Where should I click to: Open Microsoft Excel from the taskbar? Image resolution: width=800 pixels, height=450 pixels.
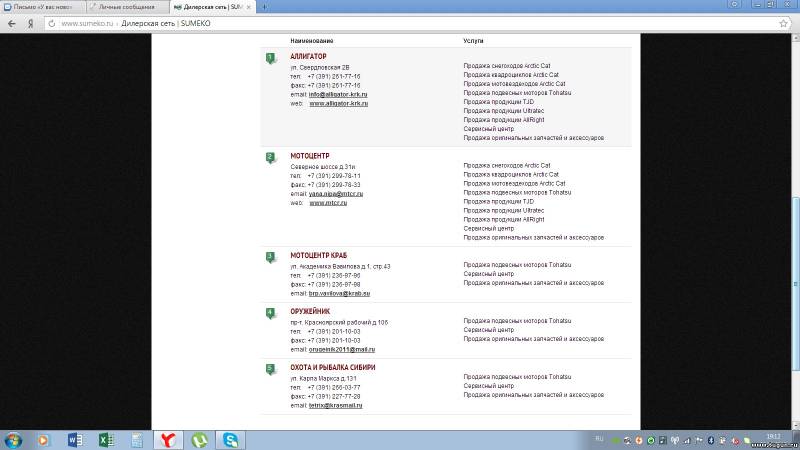click(x=106, y=440)
